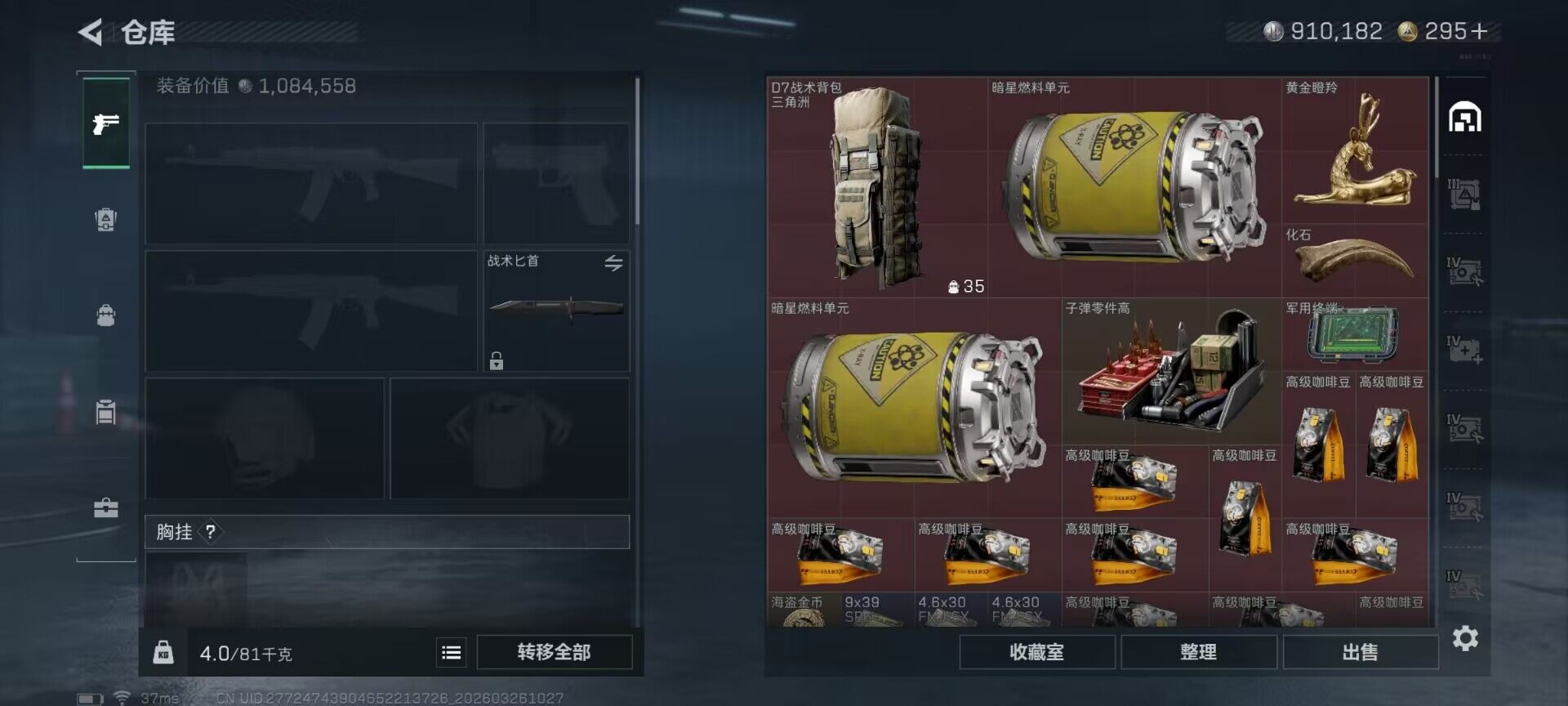This screenshot has height=706, width=1568.
Task: Select the D7战术背包 backpack item
Action: pos(877,187)
